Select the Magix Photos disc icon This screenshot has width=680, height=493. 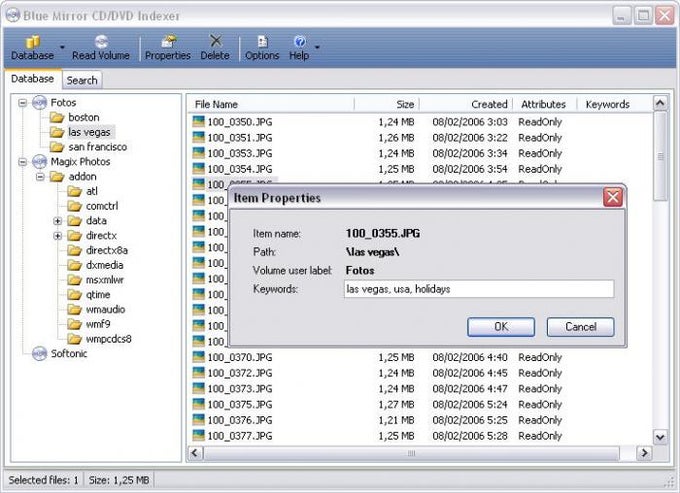point(39,162)
